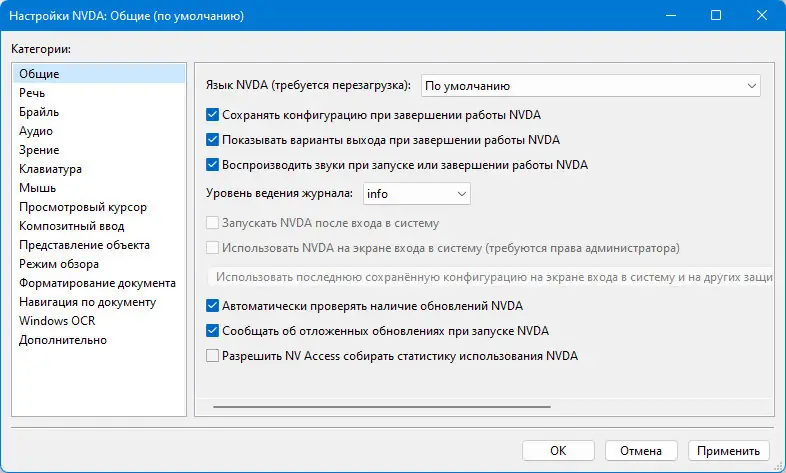Uncheck 'Сообщать об отложенных обновлениях' checkbox

tap(212, 330)
